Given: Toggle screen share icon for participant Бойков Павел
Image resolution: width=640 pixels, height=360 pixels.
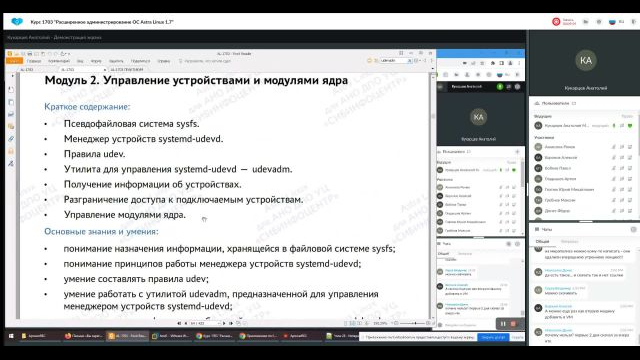Looking at the screenshot, I should 630,168.
